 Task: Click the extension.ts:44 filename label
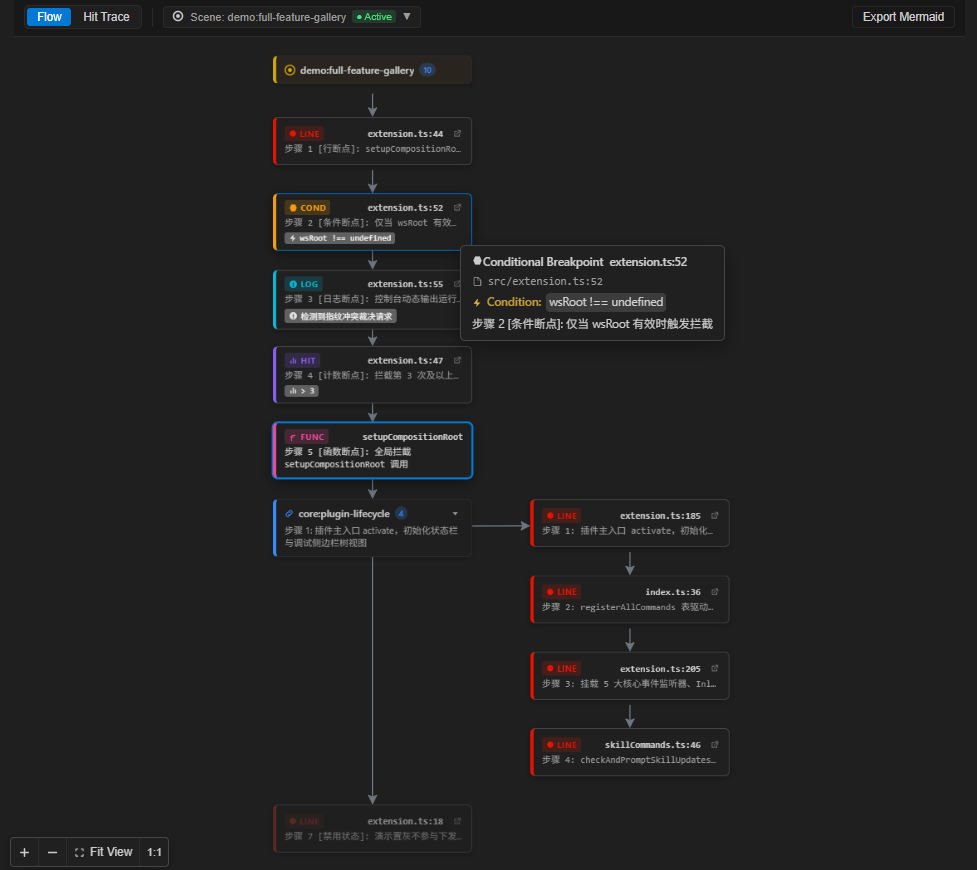(405, 133)
